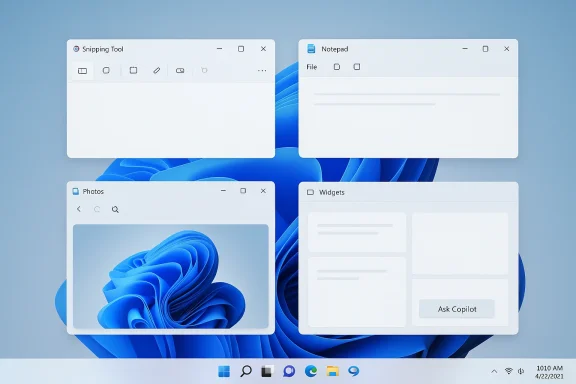Click the Notepad toolbar icon farthest from File

point(357,67)
